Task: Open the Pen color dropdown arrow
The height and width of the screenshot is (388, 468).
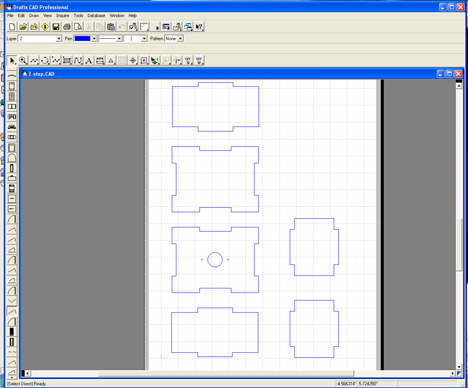Action: (94, 39)
